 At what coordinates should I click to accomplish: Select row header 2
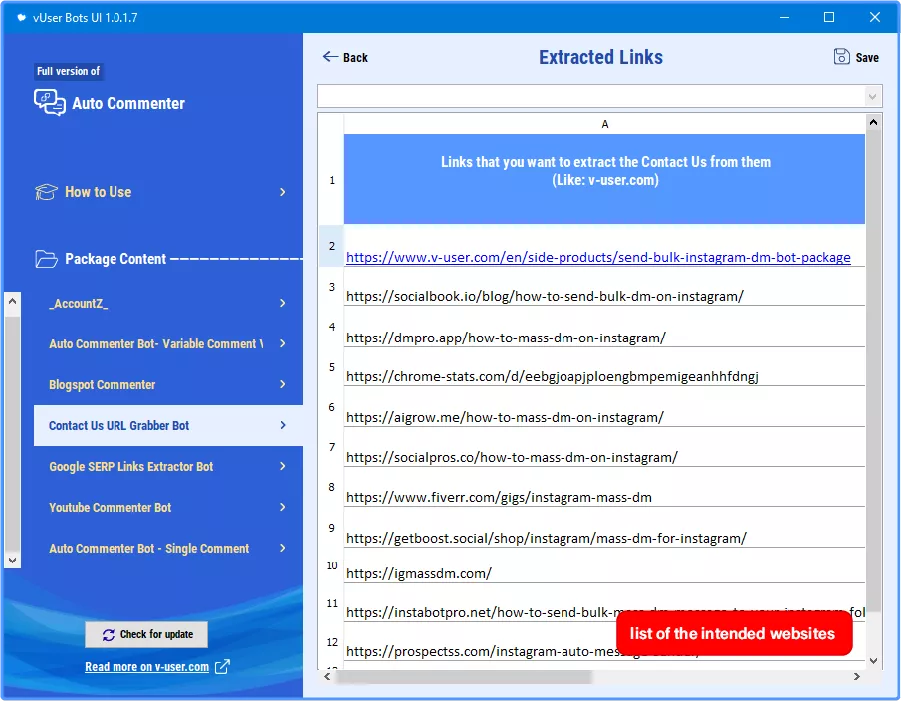332,246
